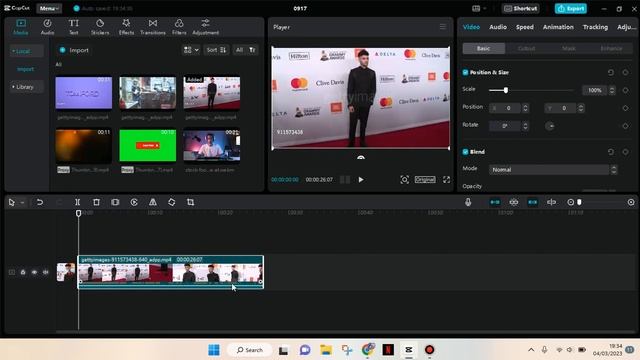Screen dimensions: 640x360
Task: Open the Filters tab
Action: pyautogui.click(x=179, y=27)
